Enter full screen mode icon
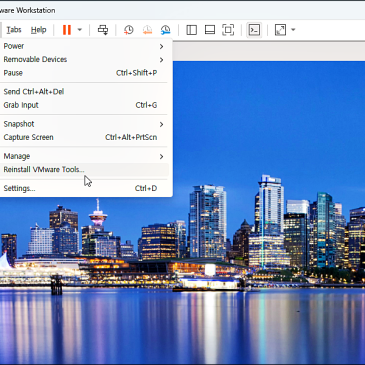 tap(228, 30)
